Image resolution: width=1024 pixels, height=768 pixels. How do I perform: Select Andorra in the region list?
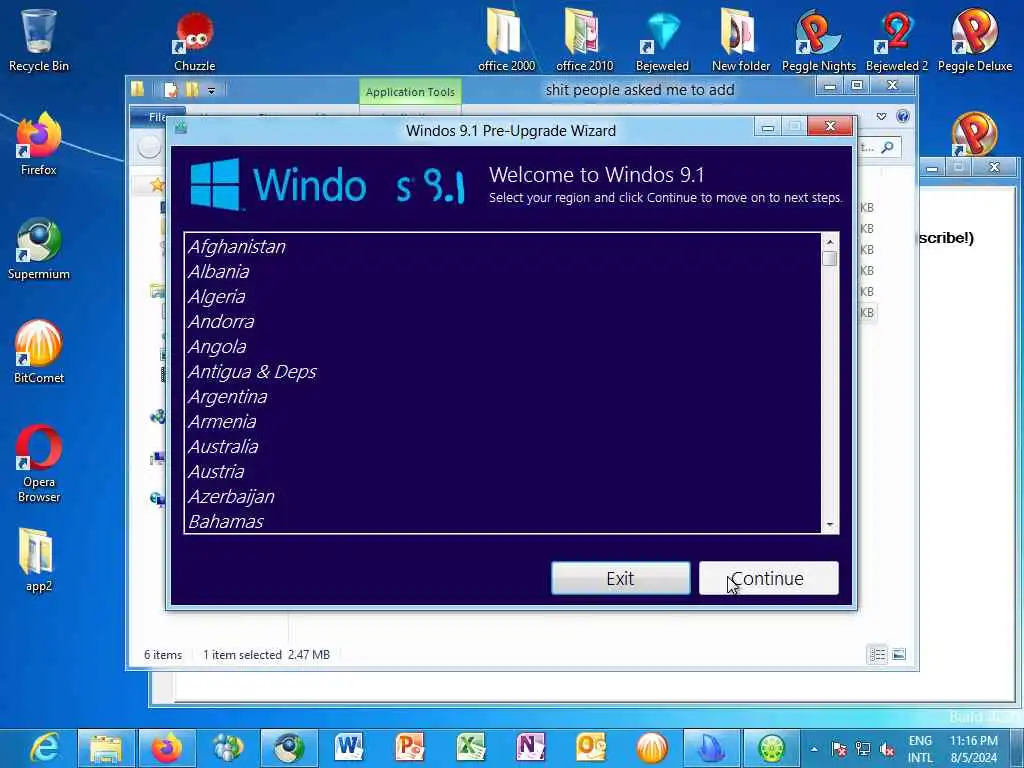(x=502, y=321)
